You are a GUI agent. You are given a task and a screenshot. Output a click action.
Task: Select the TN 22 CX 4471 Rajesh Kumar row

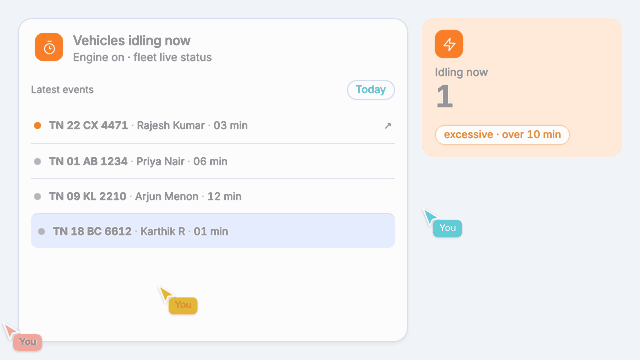(213, 125)
